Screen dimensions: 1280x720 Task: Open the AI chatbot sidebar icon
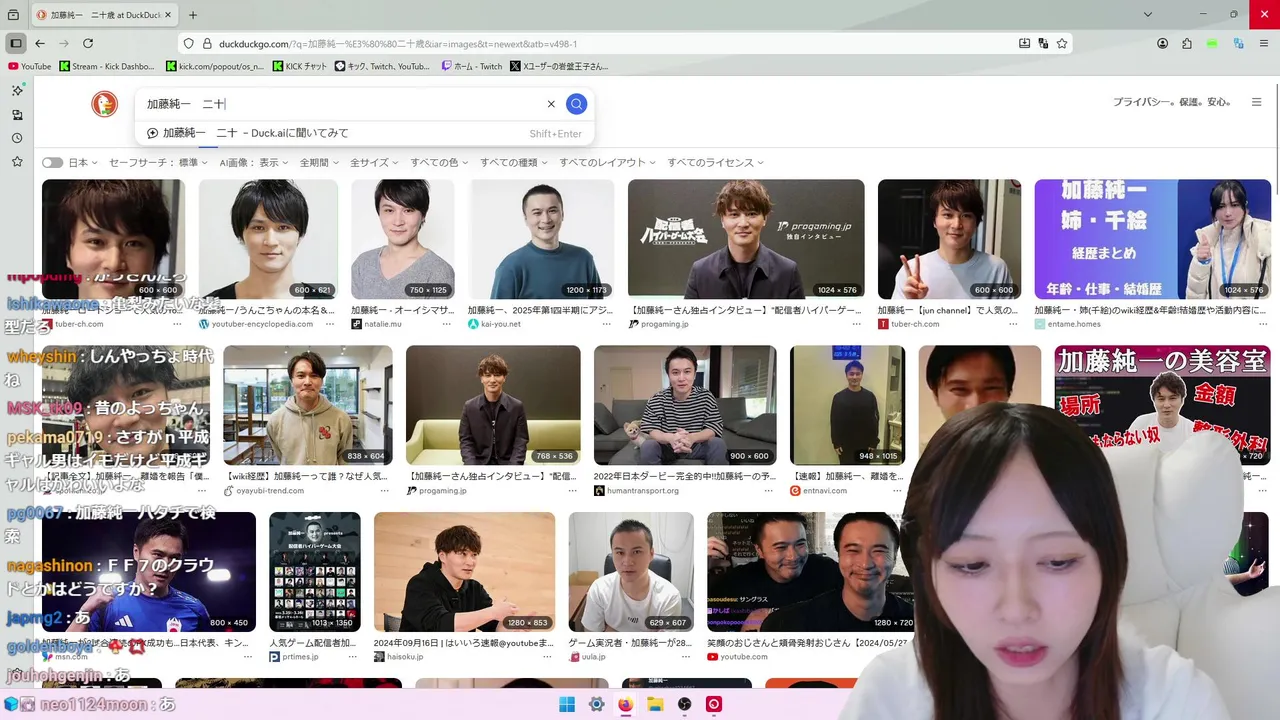click(17, 90)
